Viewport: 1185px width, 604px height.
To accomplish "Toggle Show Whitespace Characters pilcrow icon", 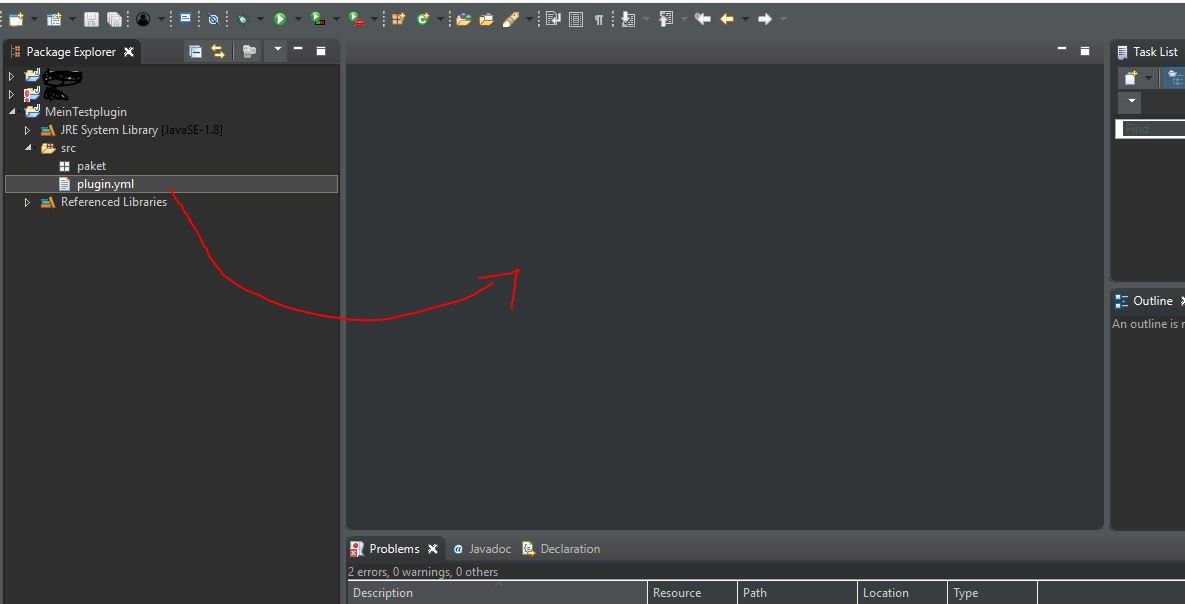I will pos(599,19).
